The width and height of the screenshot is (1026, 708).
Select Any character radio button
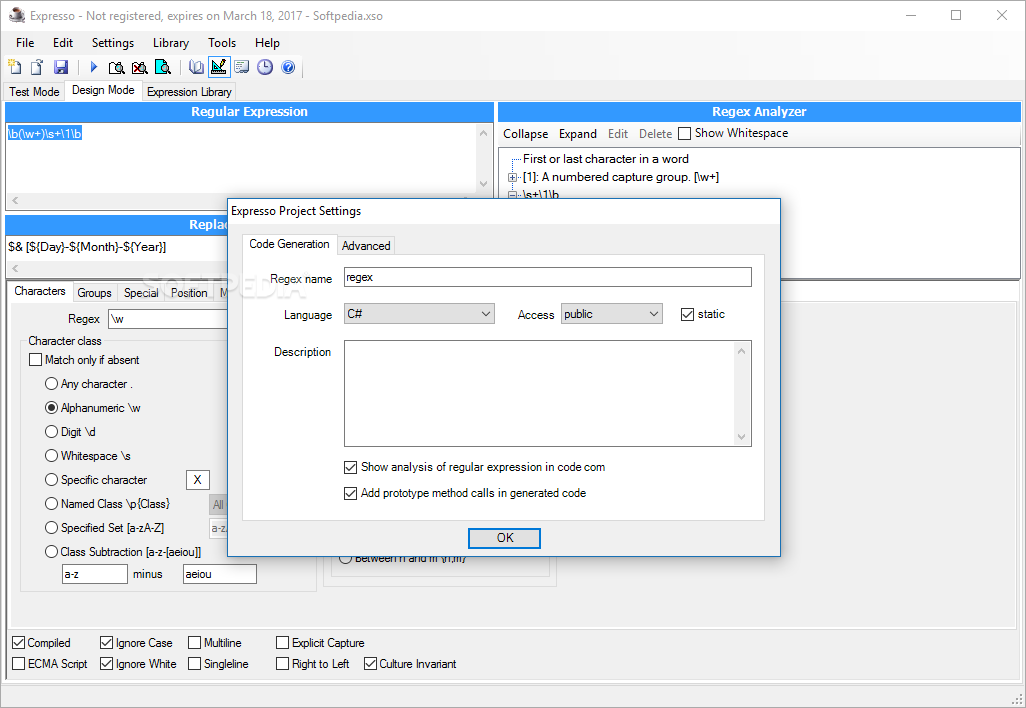point(51,383)
